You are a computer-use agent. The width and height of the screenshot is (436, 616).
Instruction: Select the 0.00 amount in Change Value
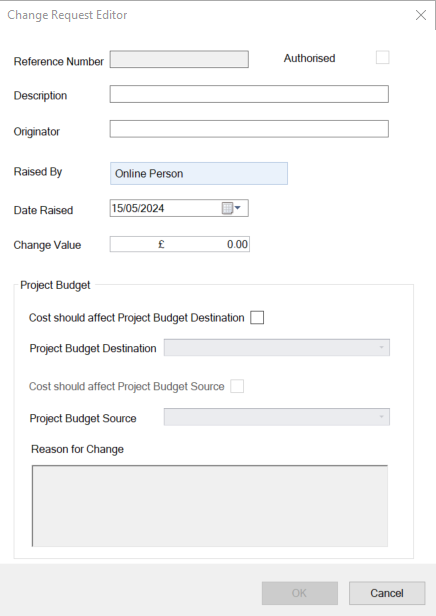(x=237, y=244)
